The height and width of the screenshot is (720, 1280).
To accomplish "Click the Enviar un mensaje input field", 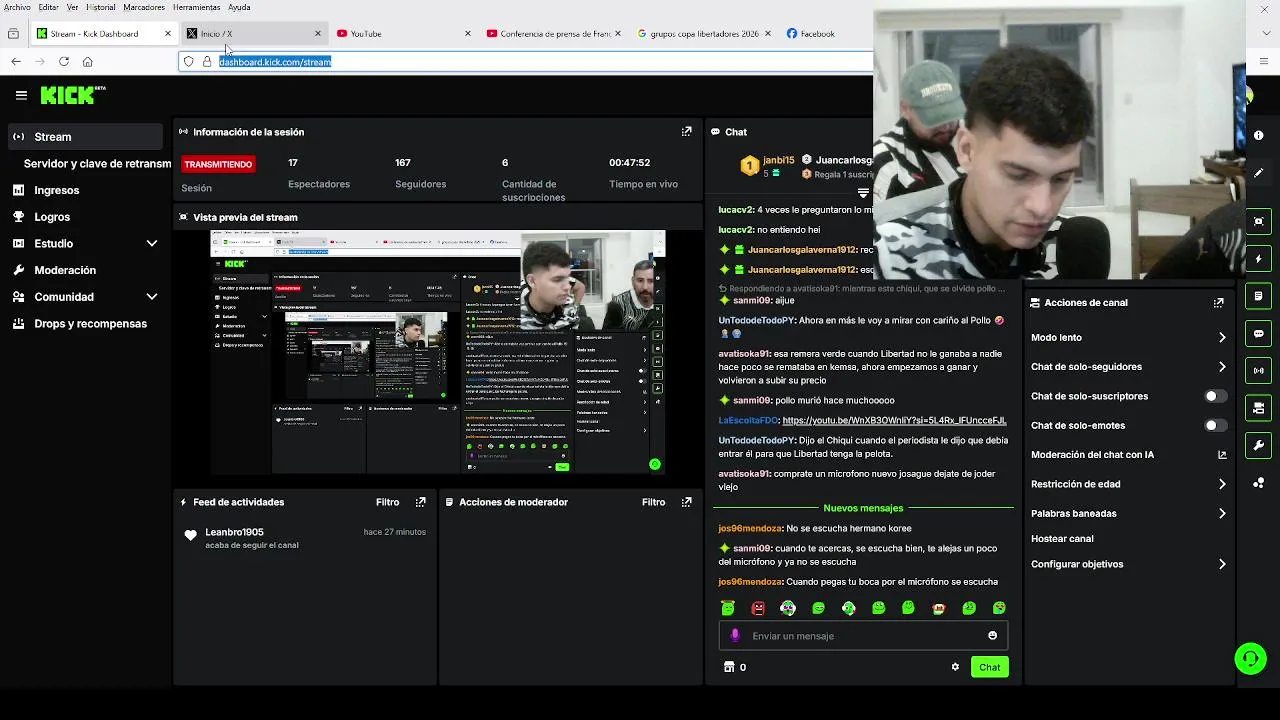I will pos(863,635).
